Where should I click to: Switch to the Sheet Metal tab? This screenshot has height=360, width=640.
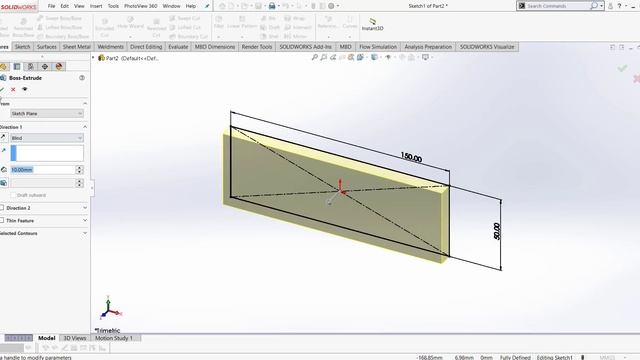click(x=76, y=47)
